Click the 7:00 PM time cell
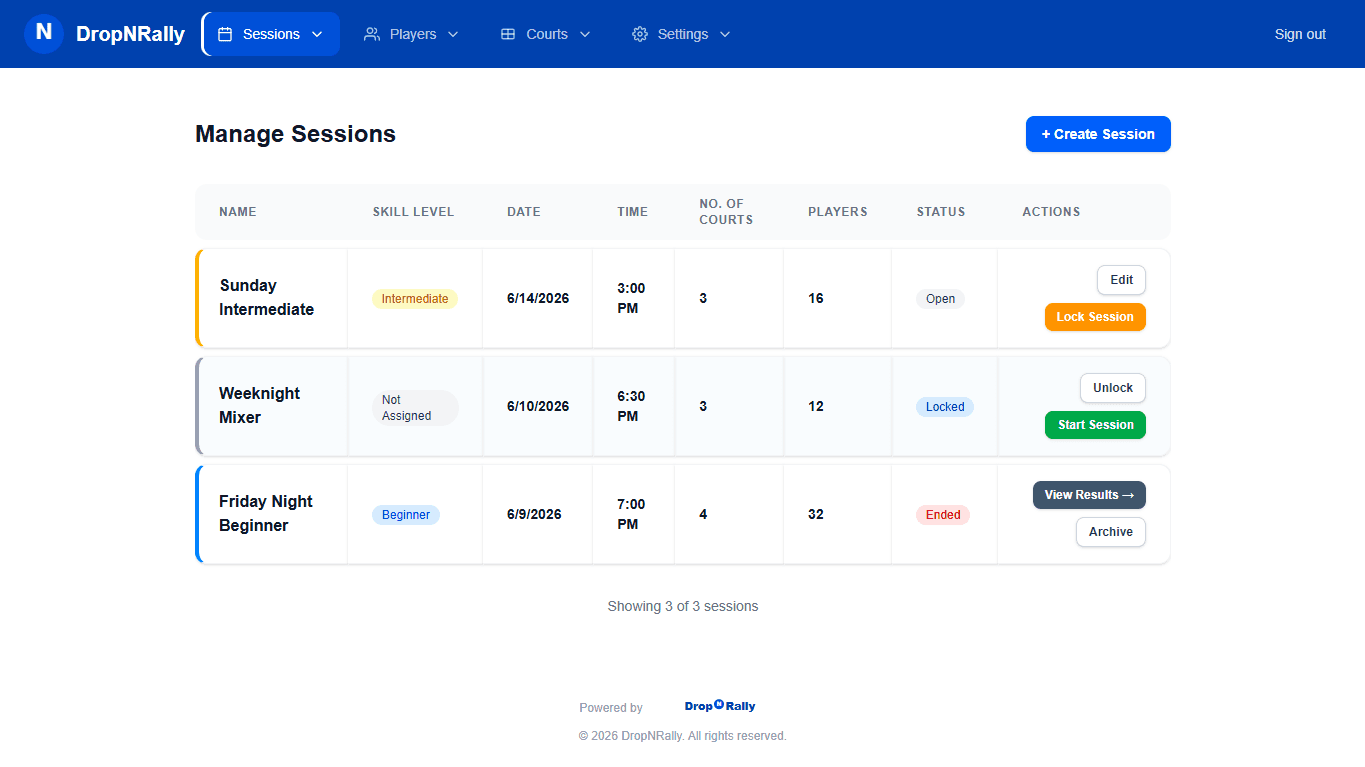The height and width of the screenshot is (767, 1365). point(632,514)
